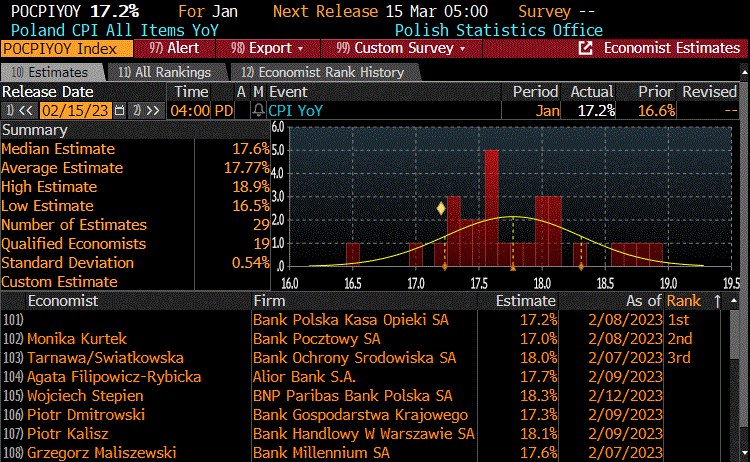Click the Actual value 17.2% in event row

pyautogui.click(x=596, y=111)
